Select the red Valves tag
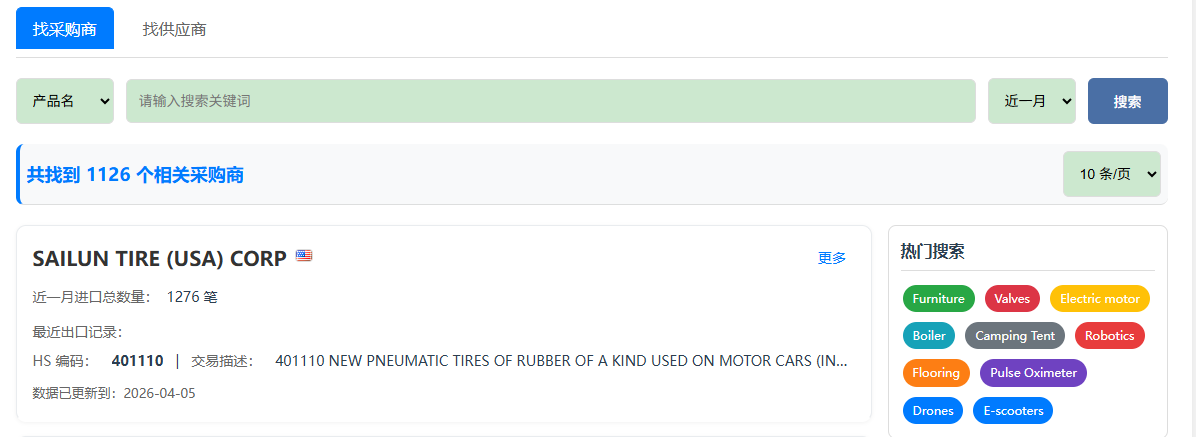The height and width of the screenshot is (437, 1196). [x=1012, y=299]
